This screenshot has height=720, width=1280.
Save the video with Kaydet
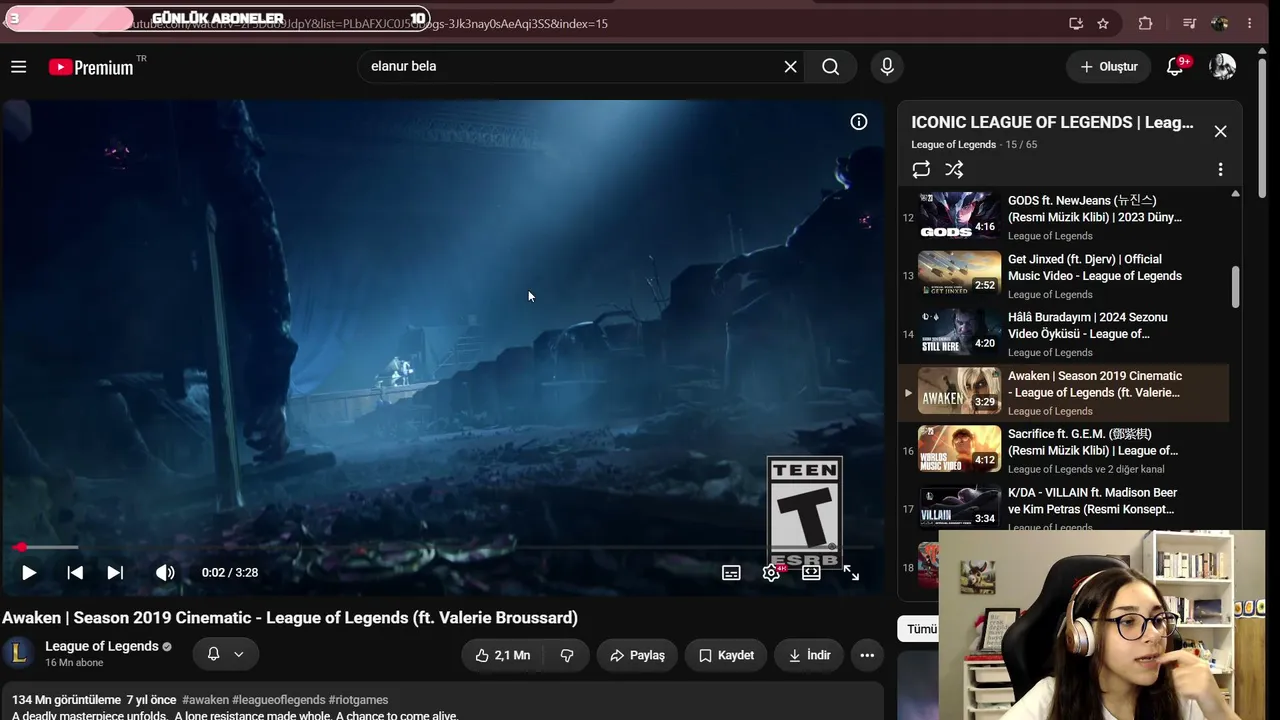(x=726, y=655)
